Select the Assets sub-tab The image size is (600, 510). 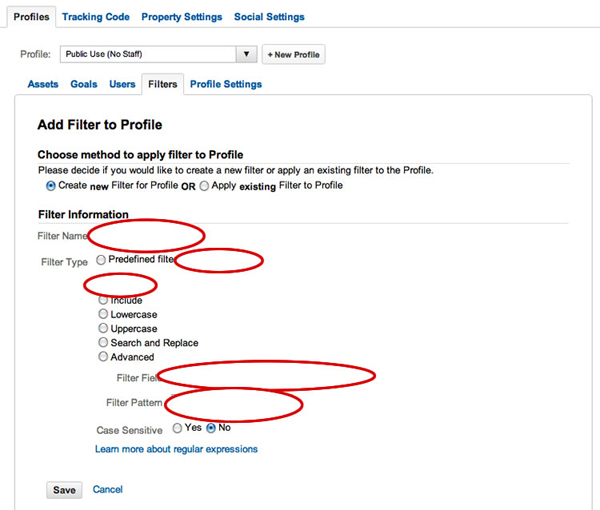(x=43, y=85)
